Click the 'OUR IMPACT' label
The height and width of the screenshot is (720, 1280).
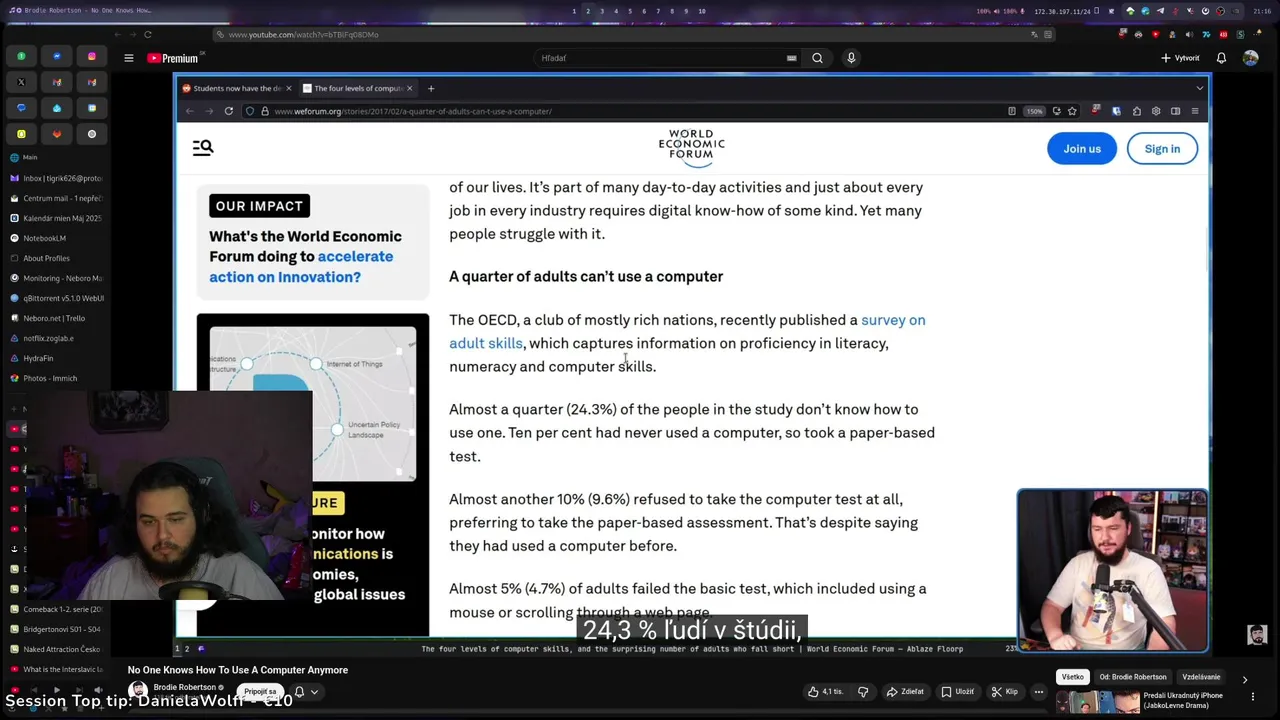click(259, 206)
